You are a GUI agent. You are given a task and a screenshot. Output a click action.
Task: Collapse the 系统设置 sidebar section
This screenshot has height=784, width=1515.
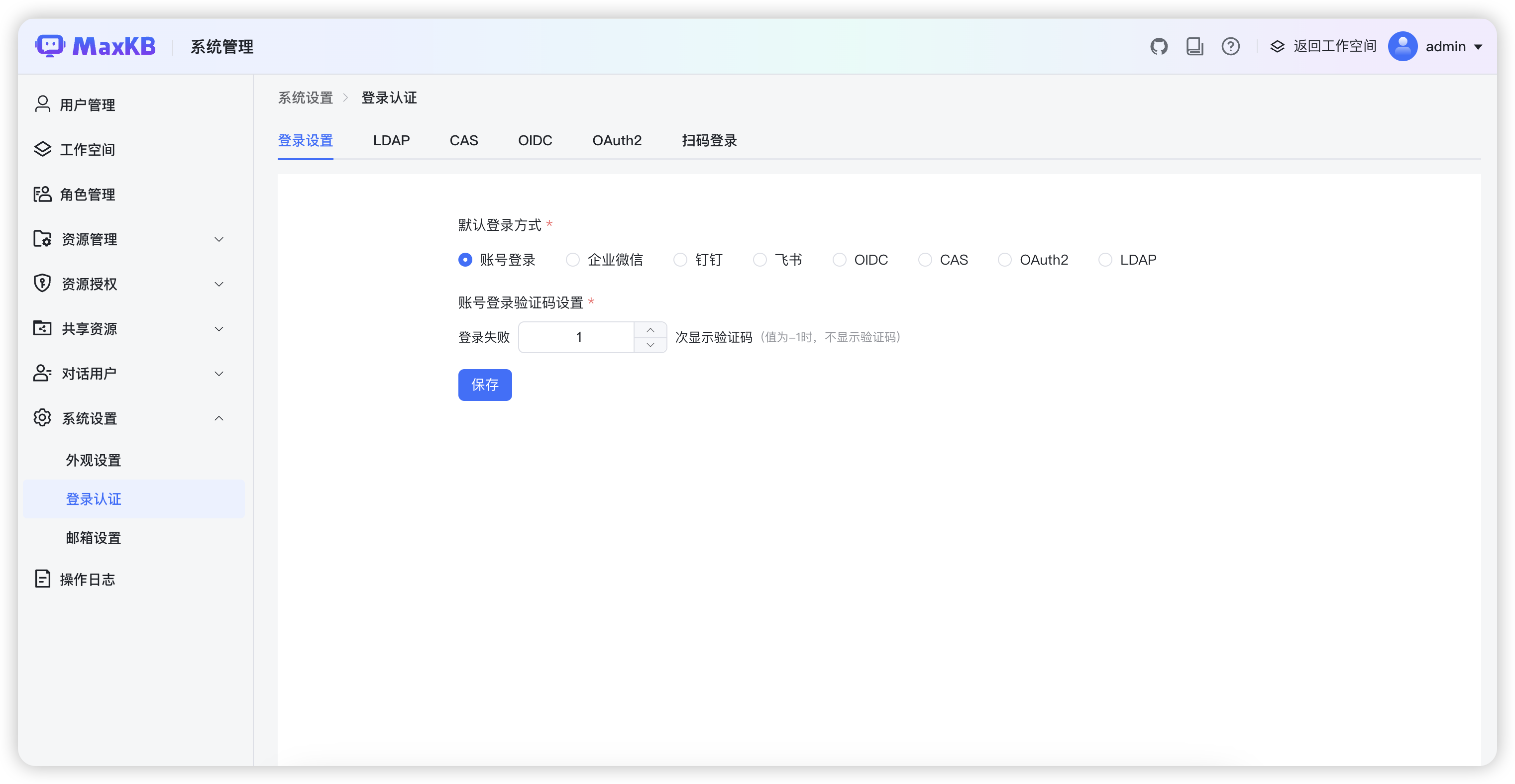point(219,418)
